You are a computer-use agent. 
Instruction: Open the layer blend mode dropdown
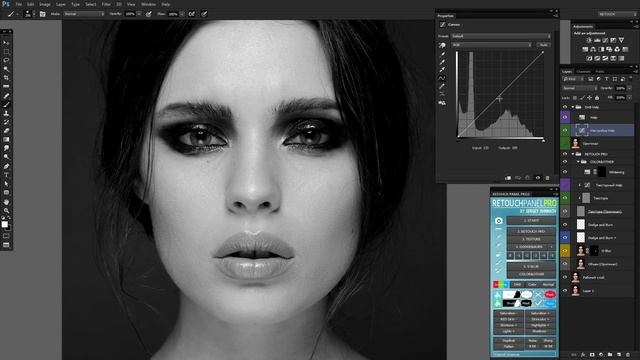(x=580, y=88)
